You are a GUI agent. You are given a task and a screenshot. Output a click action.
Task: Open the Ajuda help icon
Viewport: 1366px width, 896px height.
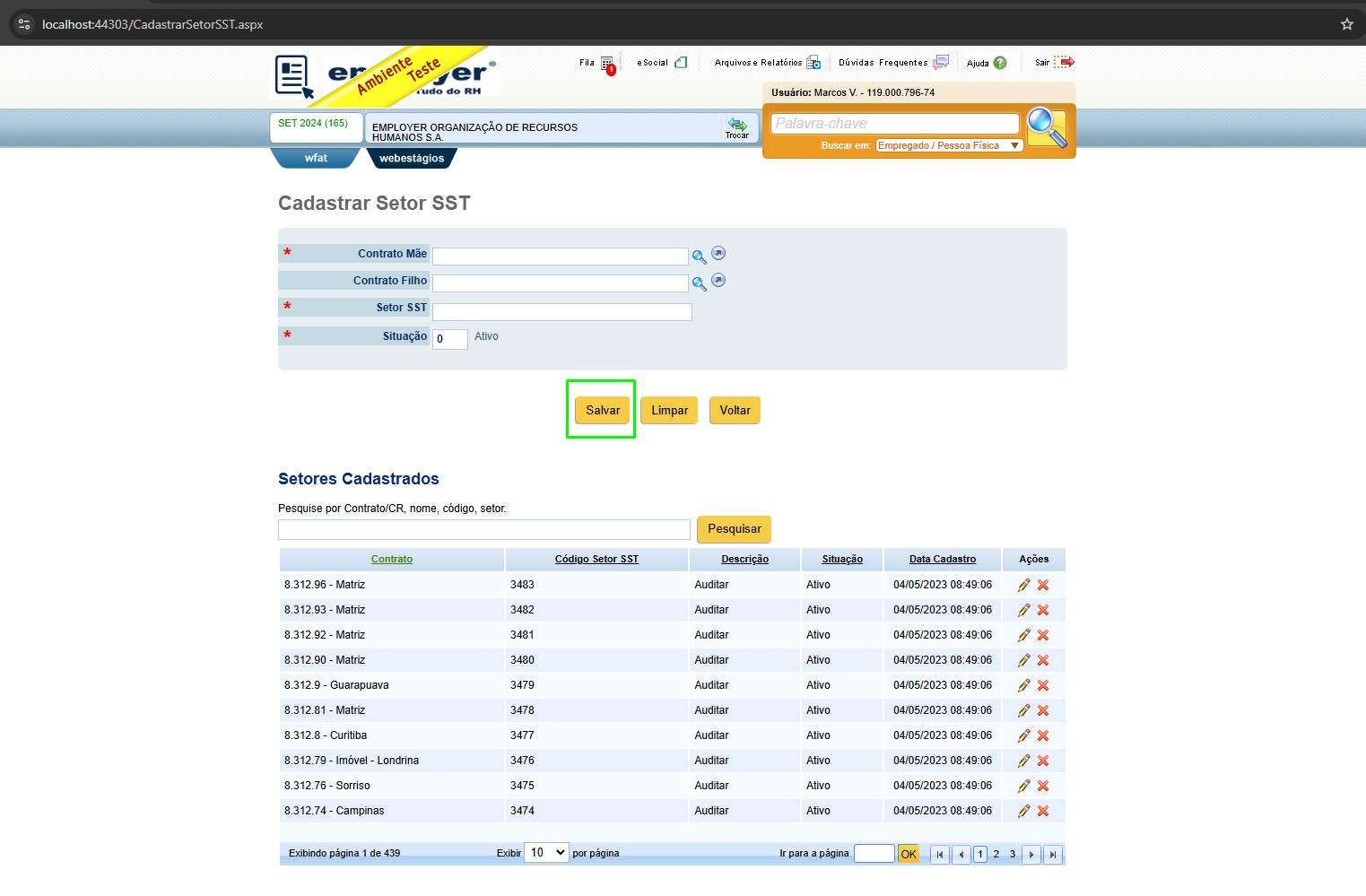pyautogui.click(x=1000, y=63)
